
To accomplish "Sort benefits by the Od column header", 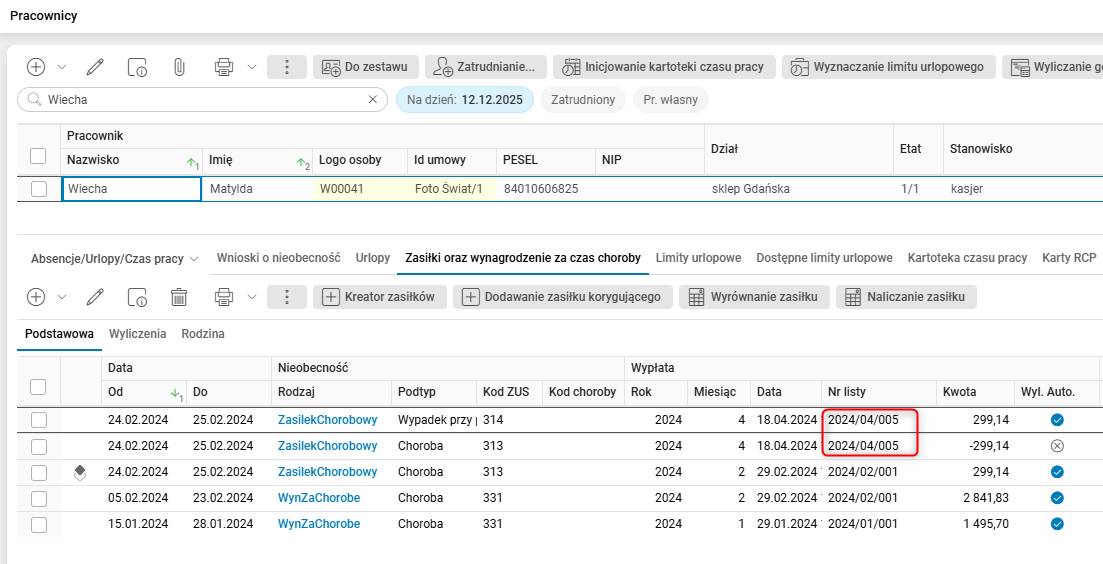I will coord(144,392).
